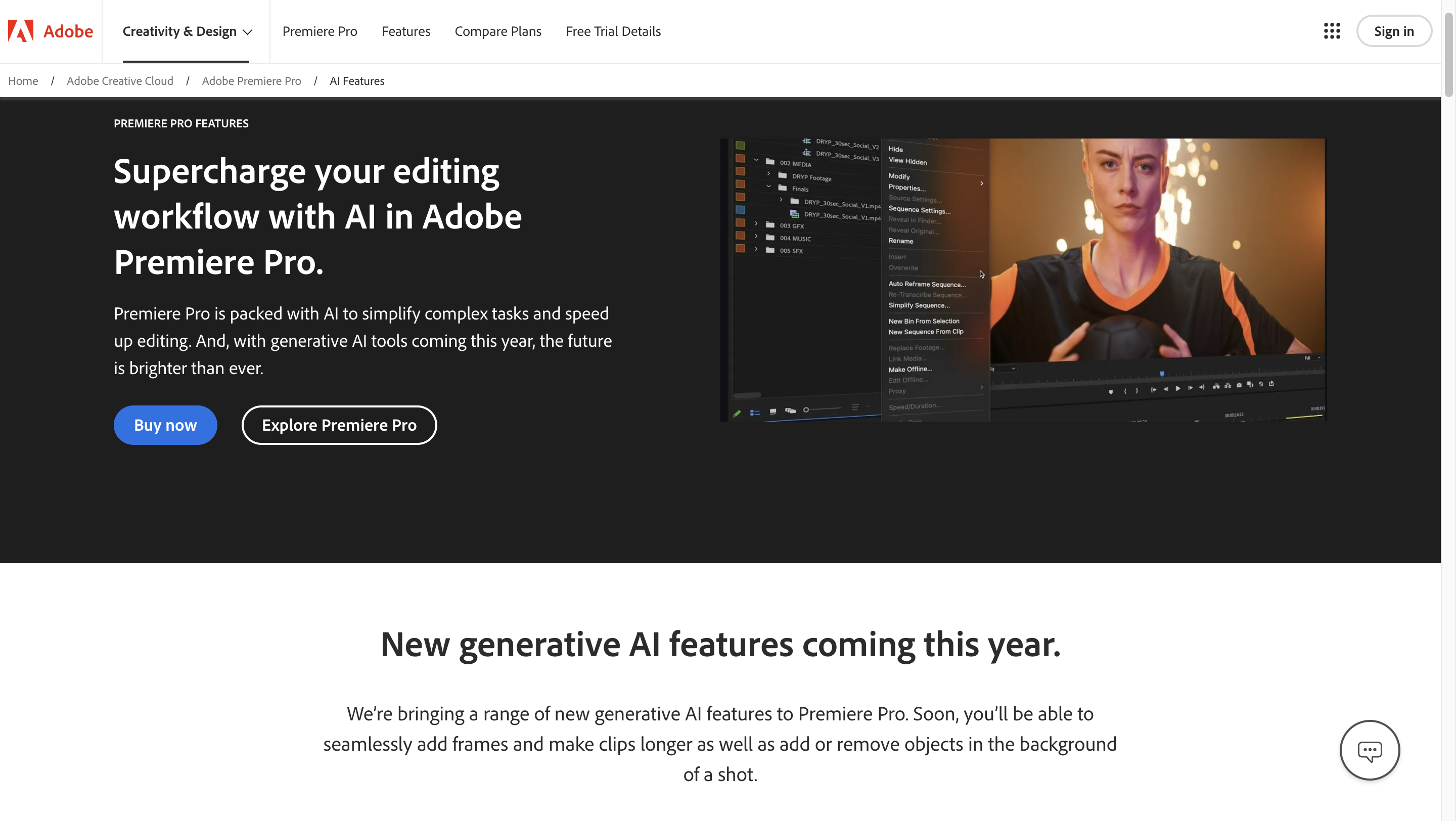The width and height of the screenshot is (1456, 821).
Task: Open Adobe Premiere Pro breadcrumb
Action: pyautogui.click(x=252, y=81)
